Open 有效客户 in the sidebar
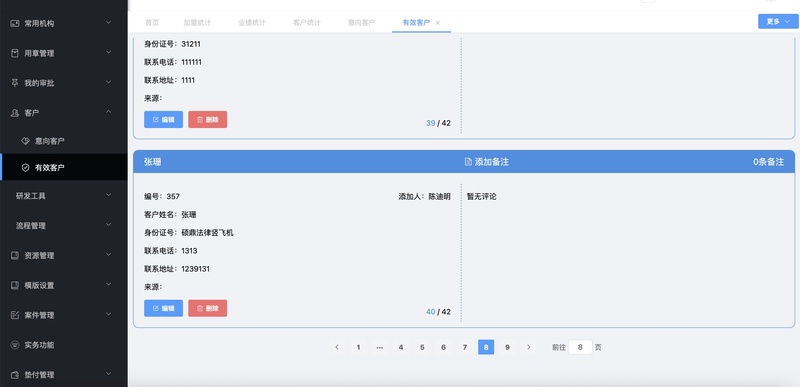Image resolution: width=800 pixels, height=387 pixels. coord(64,168)
